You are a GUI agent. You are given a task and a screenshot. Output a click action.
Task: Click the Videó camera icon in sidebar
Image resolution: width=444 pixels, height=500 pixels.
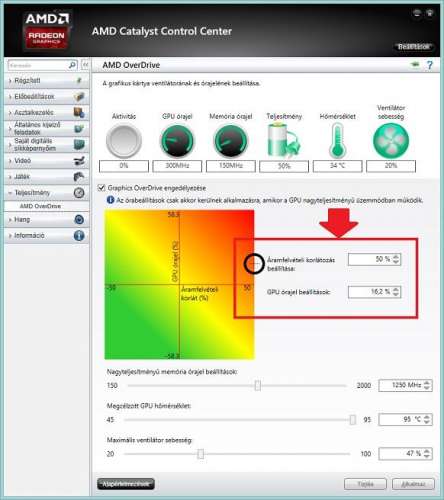pyautogui.click(x=79, y=161)
